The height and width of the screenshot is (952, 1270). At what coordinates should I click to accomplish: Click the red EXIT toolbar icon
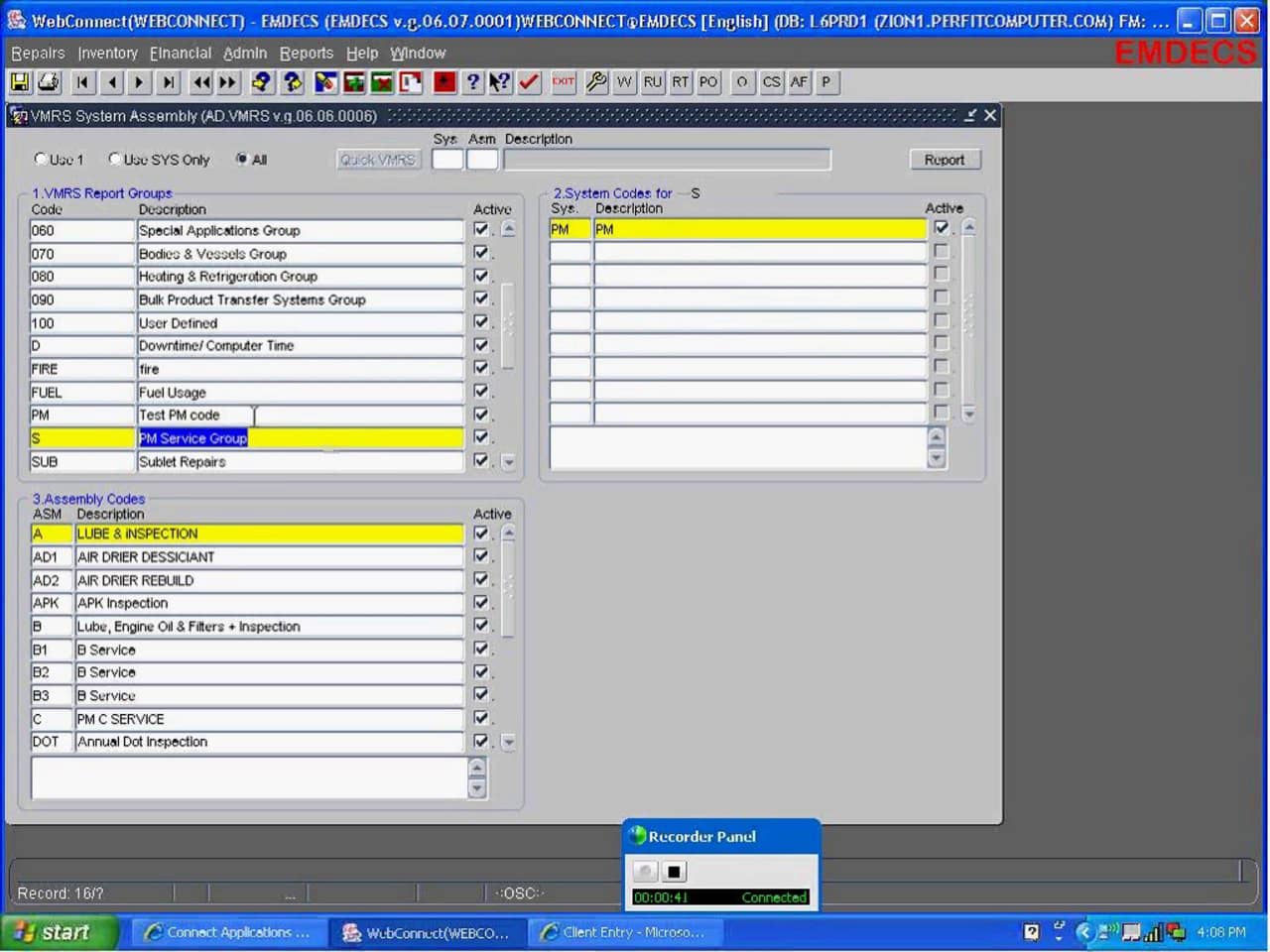pos(564,82)
